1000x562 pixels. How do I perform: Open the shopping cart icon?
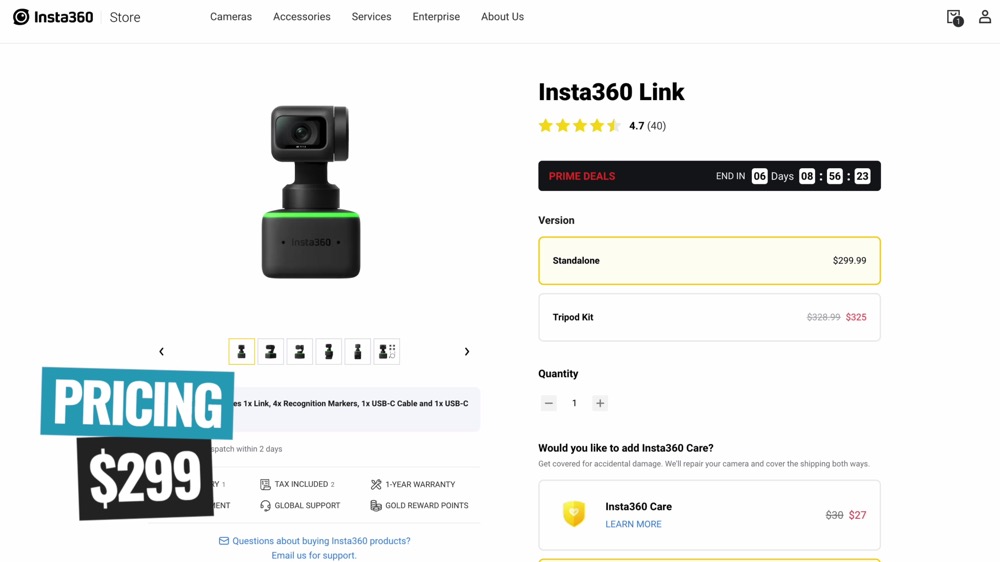954,17
